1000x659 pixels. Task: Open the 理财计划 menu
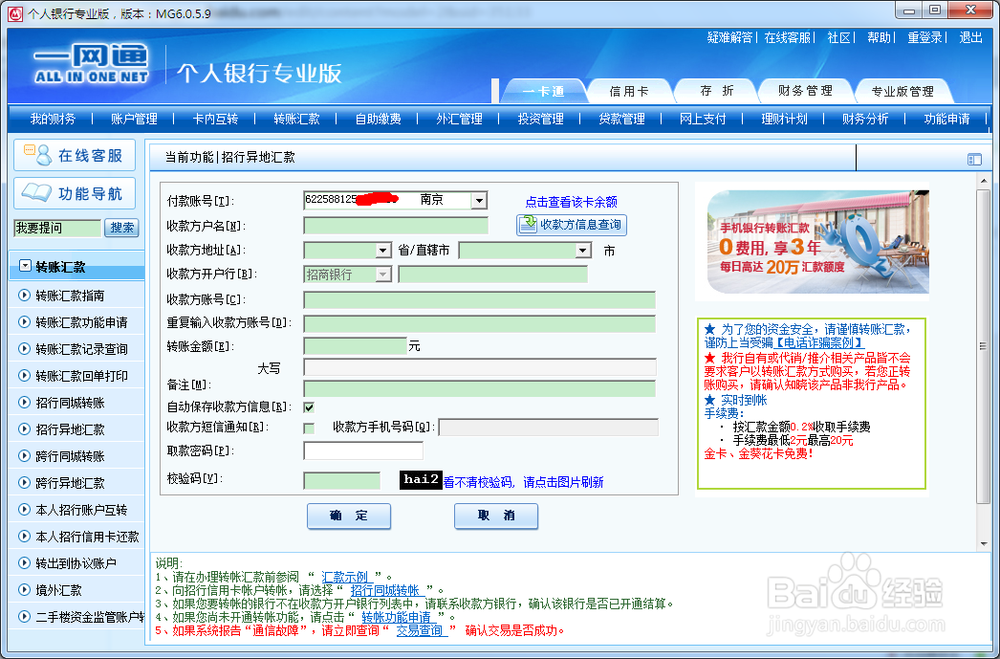[x=784, y=119]
